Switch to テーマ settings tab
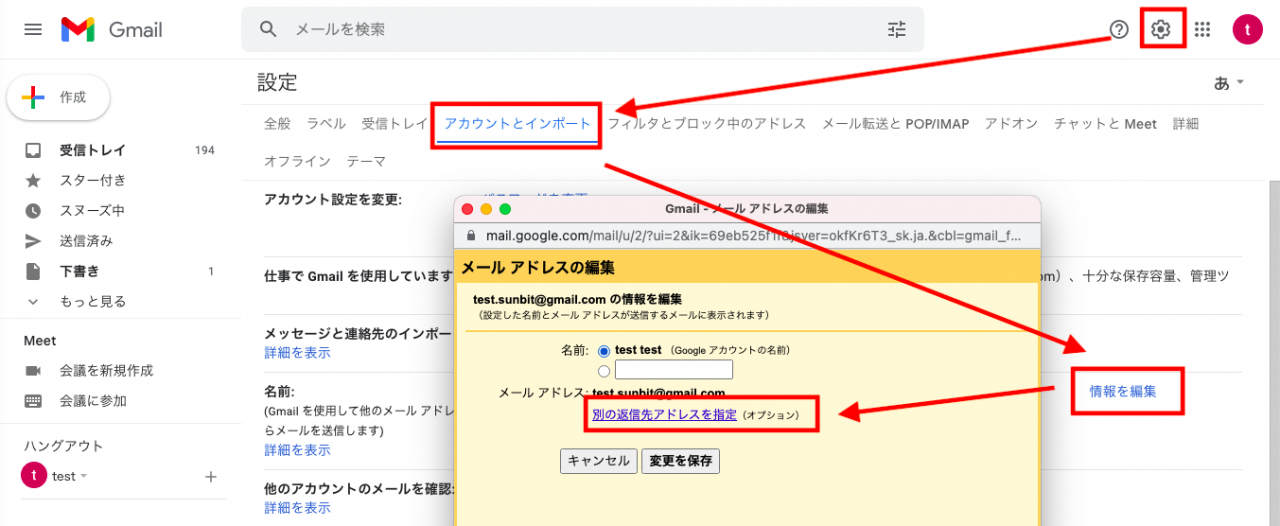The width and height of the screenshot is (1280, 526). point(366,161)
